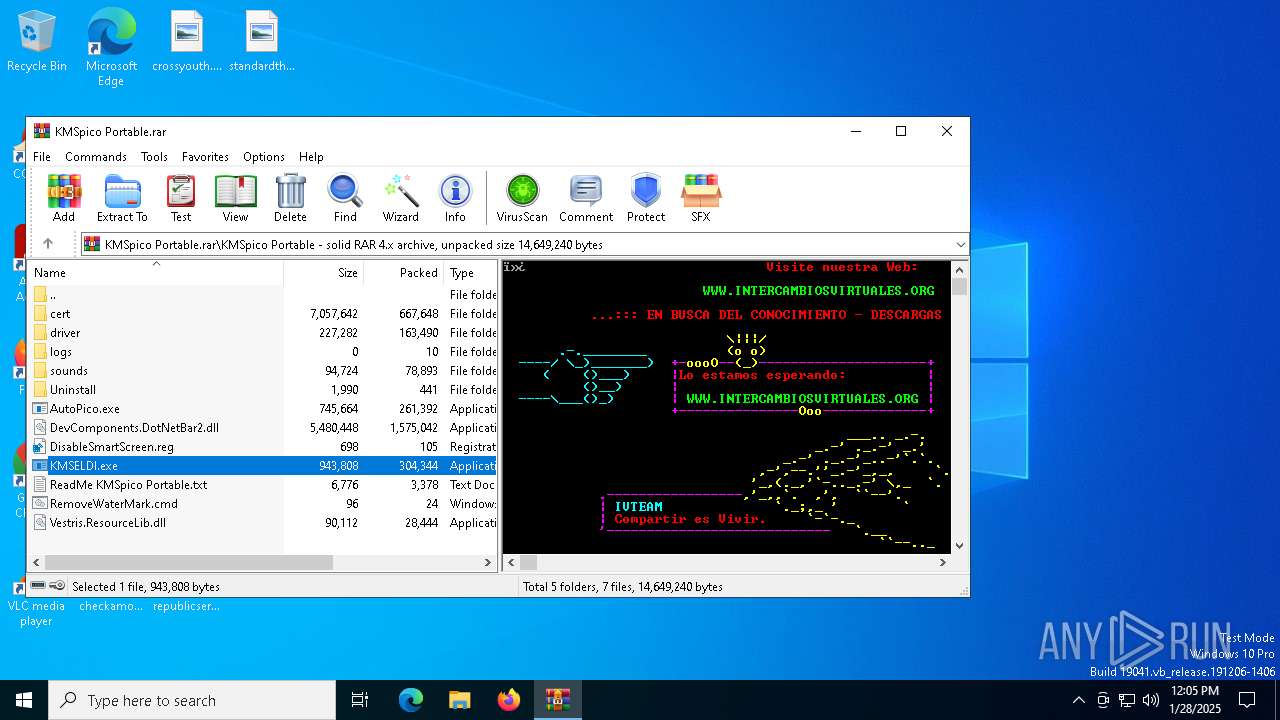
Task: Create SFX archive
Action: pos(701,198)
